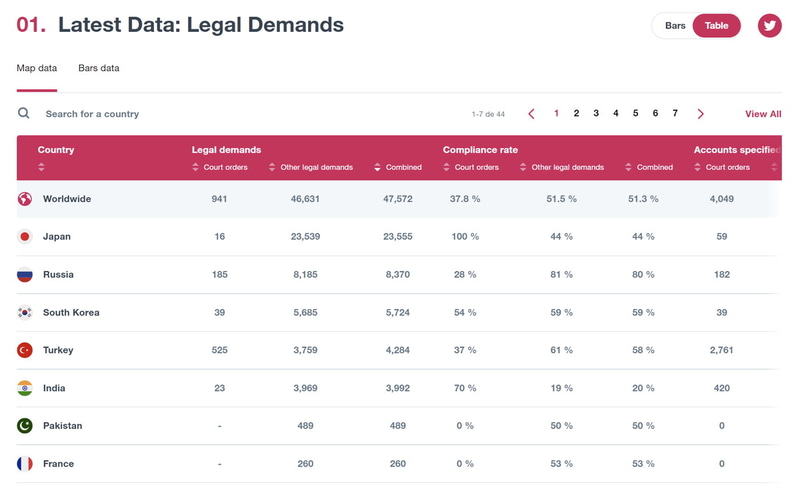Sort Compliance rate by Court orders

point(447,167)
